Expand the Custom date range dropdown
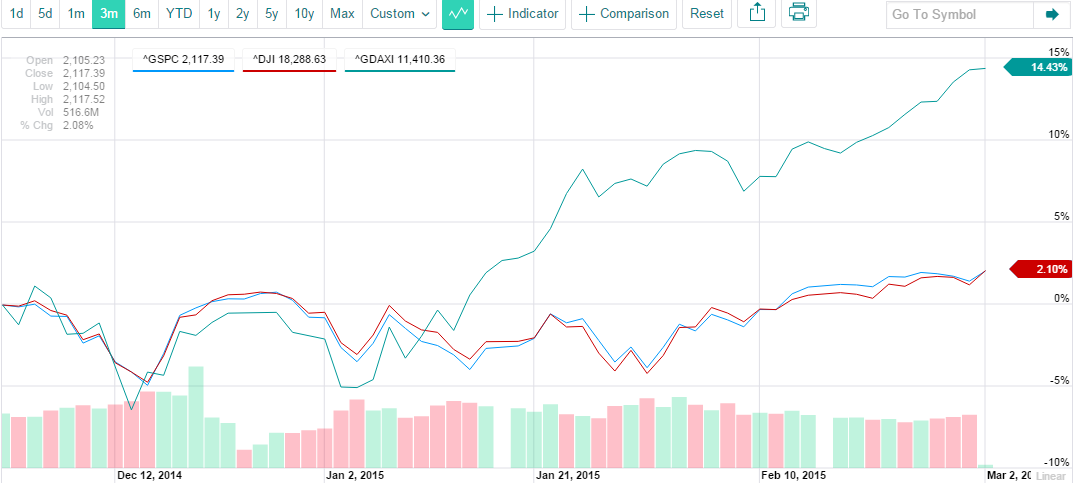Image resolution: width=1074 pixels, height=500 pixels. (x=399, y=14)
